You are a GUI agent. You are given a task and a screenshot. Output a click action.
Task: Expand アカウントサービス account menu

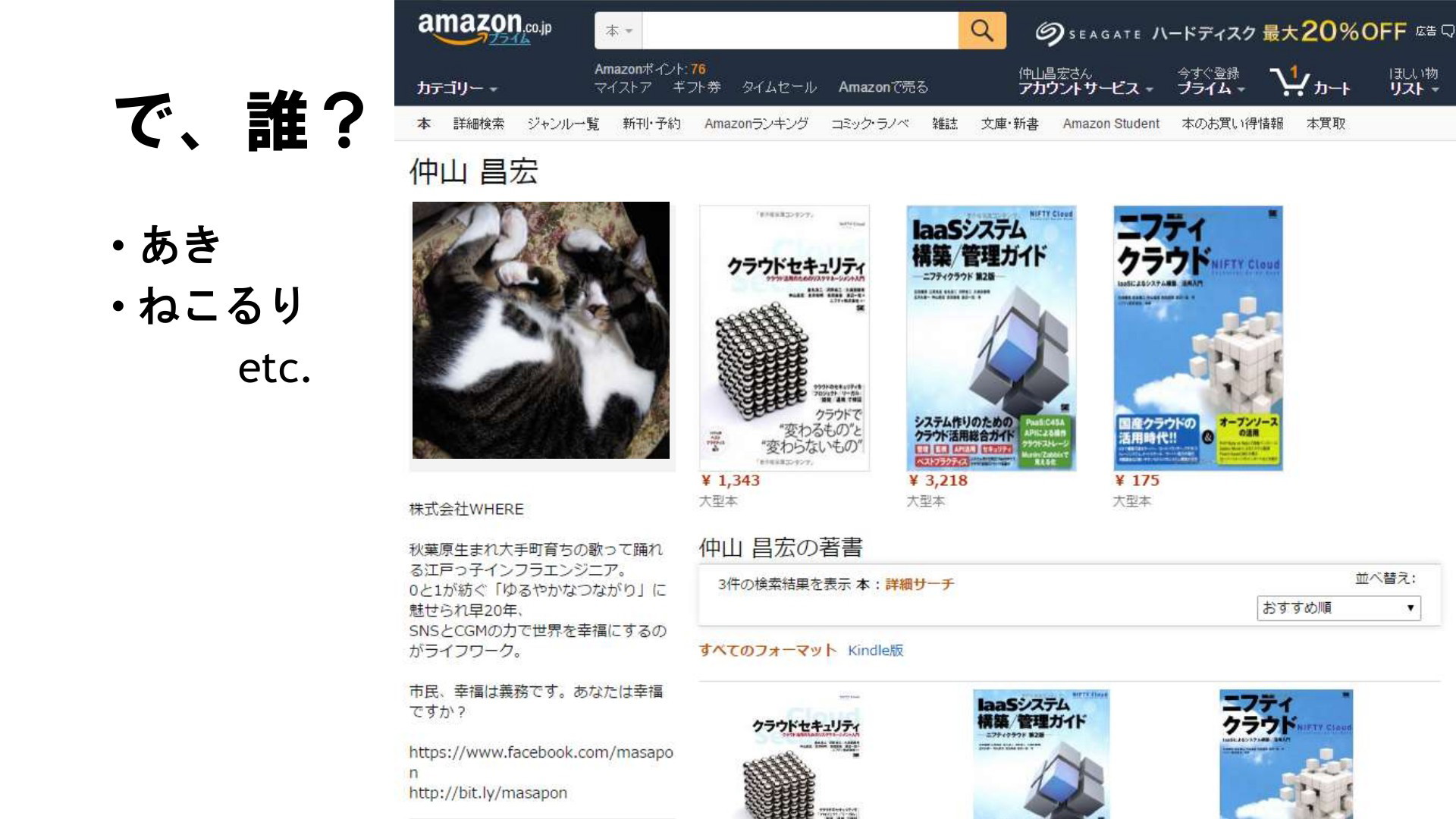pos(1085,81)
